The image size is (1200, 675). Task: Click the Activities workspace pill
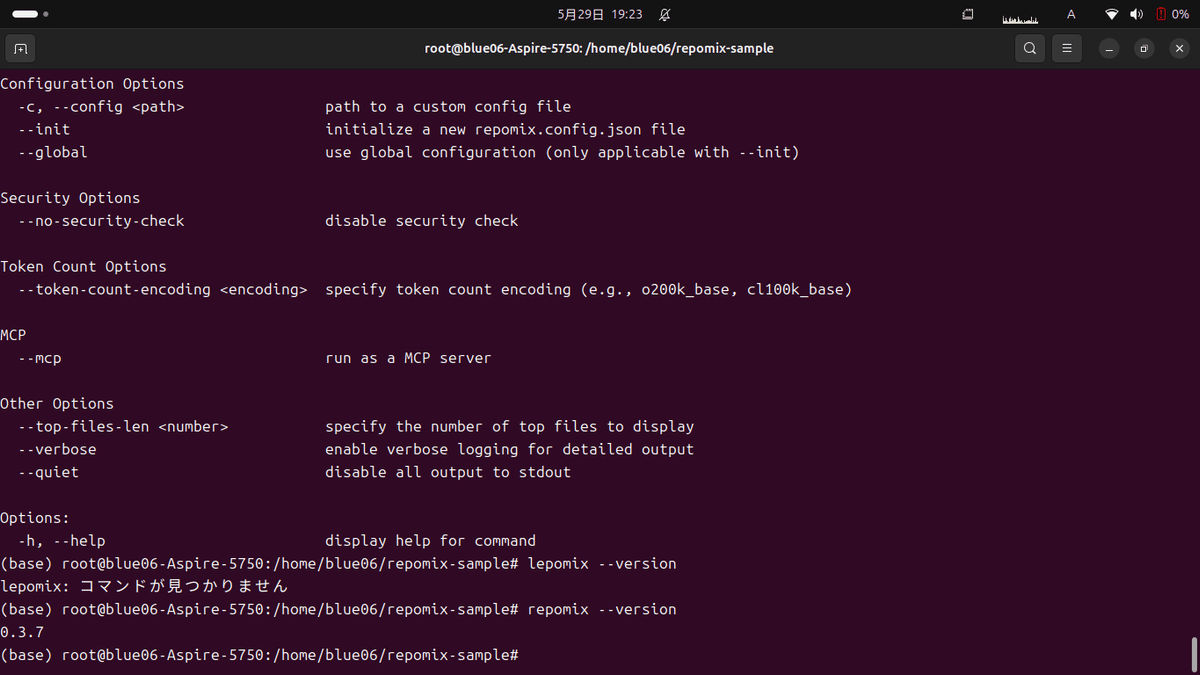coord(26,15)
